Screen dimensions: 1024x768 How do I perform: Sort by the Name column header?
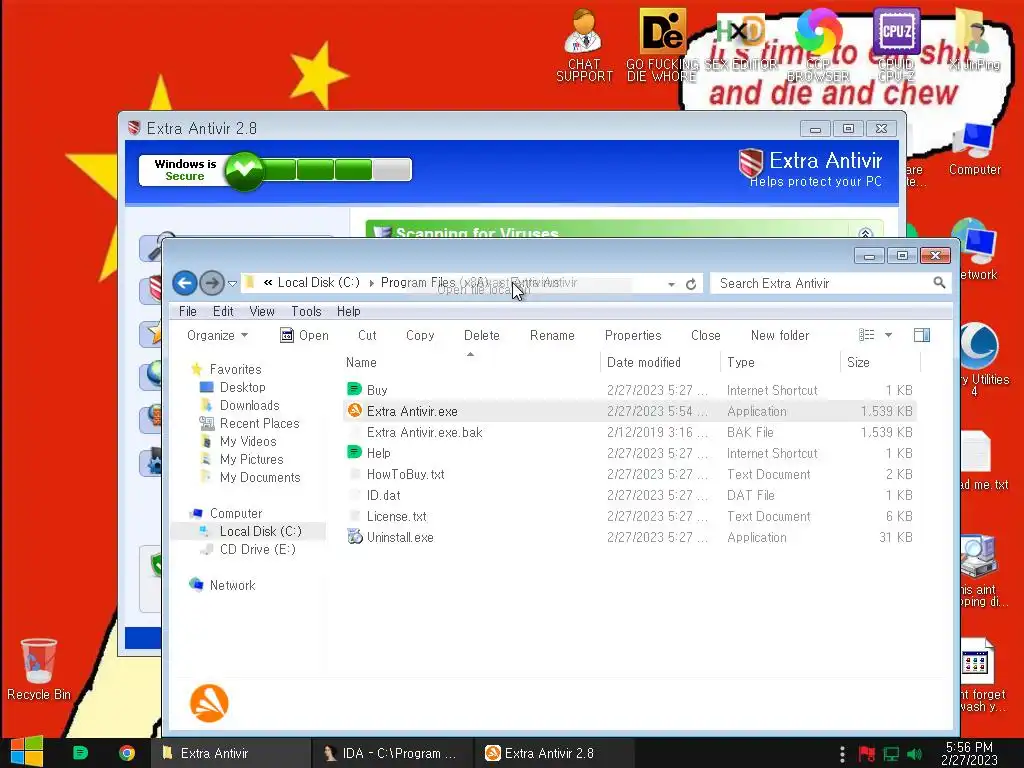(361, 362)
